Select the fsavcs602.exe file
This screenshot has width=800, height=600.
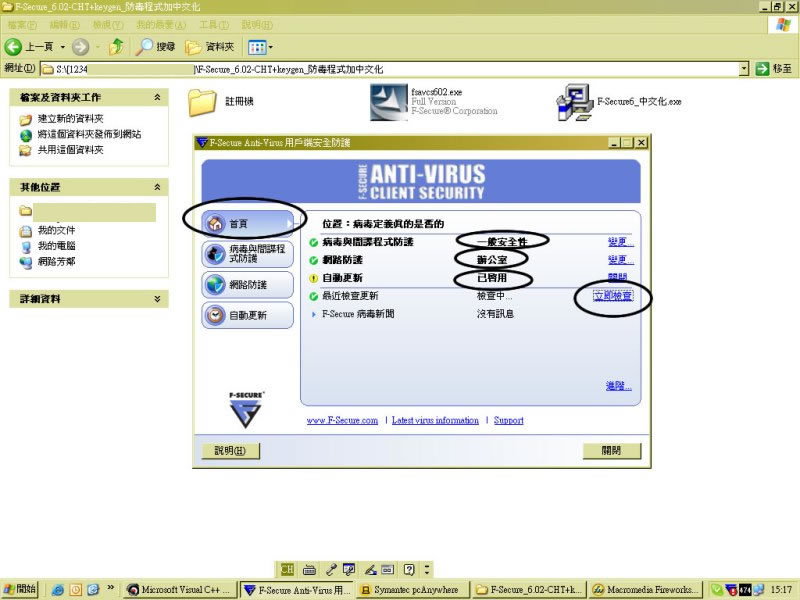tap(434, 102)
